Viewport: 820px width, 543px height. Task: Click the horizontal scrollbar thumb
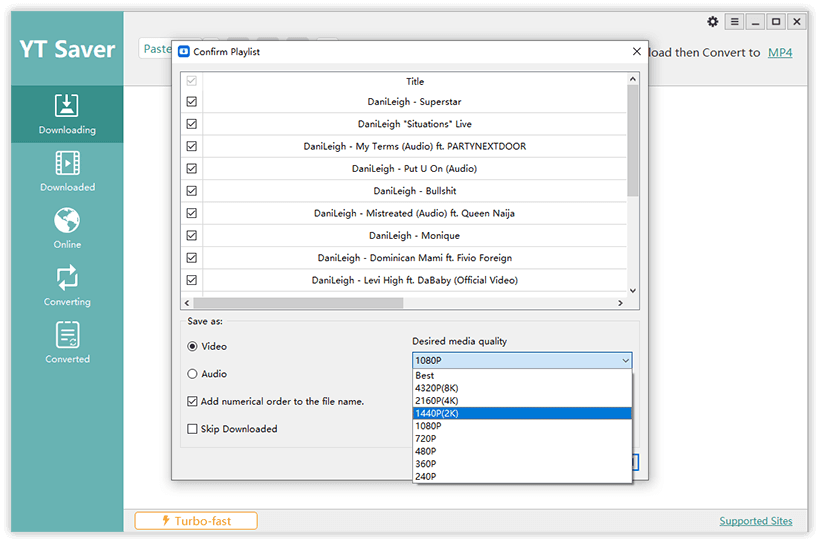[298, 303]
